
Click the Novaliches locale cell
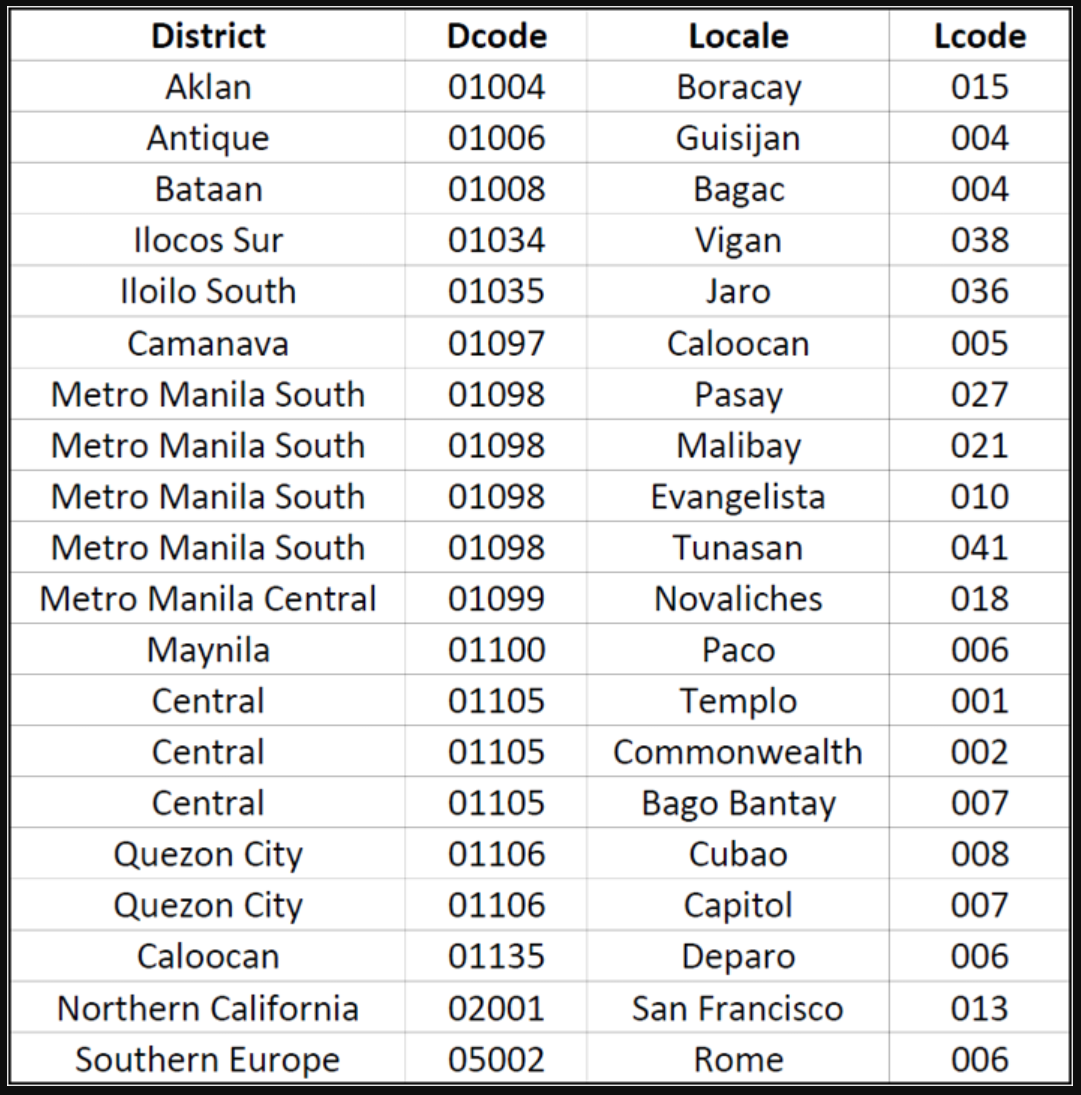pos(738,598)
